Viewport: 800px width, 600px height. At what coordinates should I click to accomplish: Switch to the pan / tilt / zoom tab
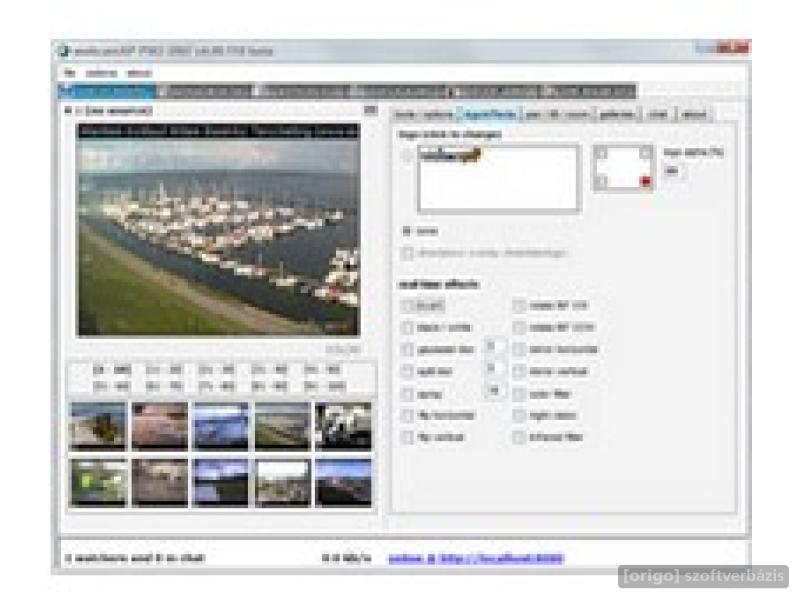click(x=557, y=115)
